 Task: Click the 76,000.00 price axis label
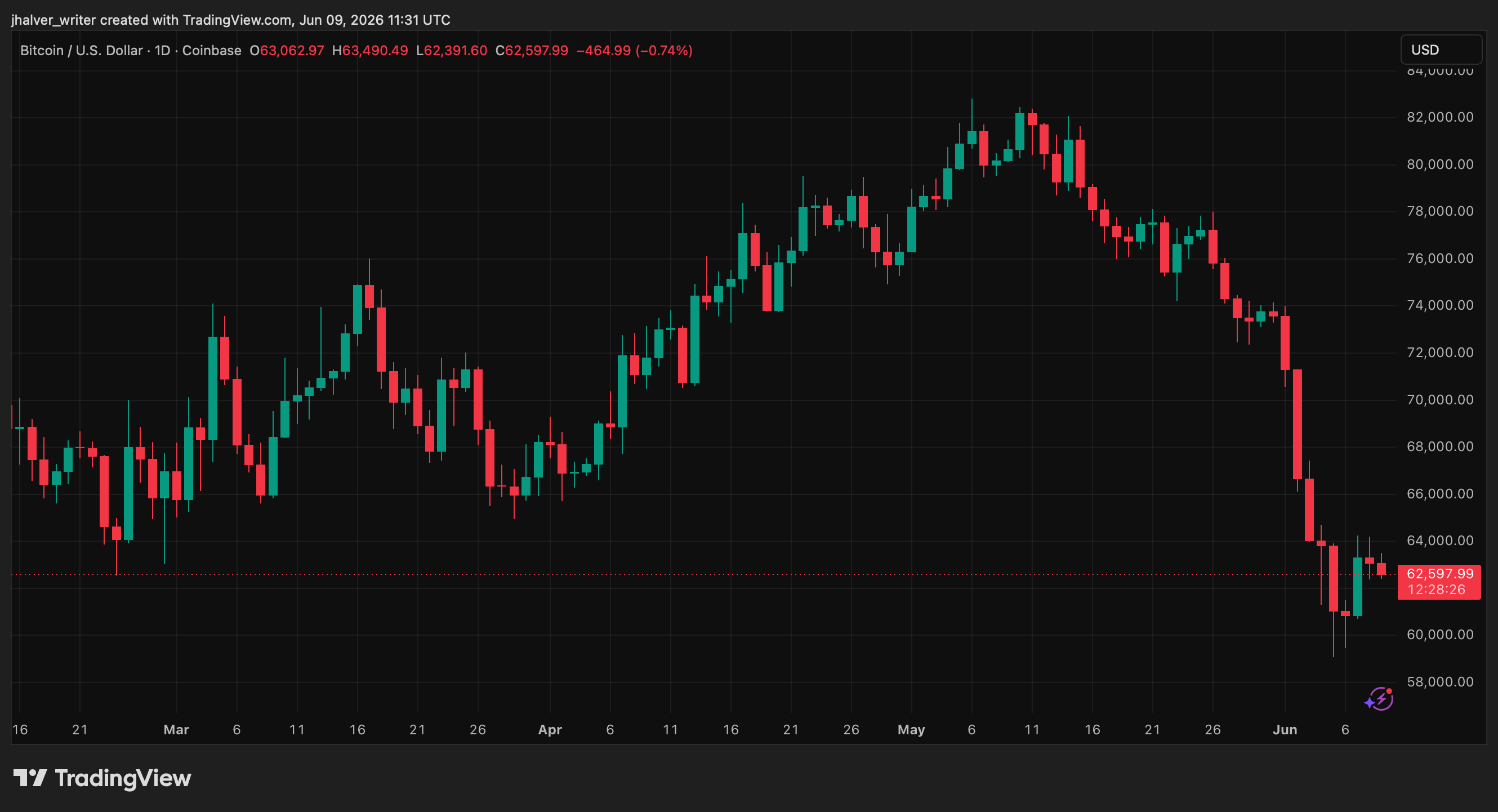click(x=1440, y=258)
